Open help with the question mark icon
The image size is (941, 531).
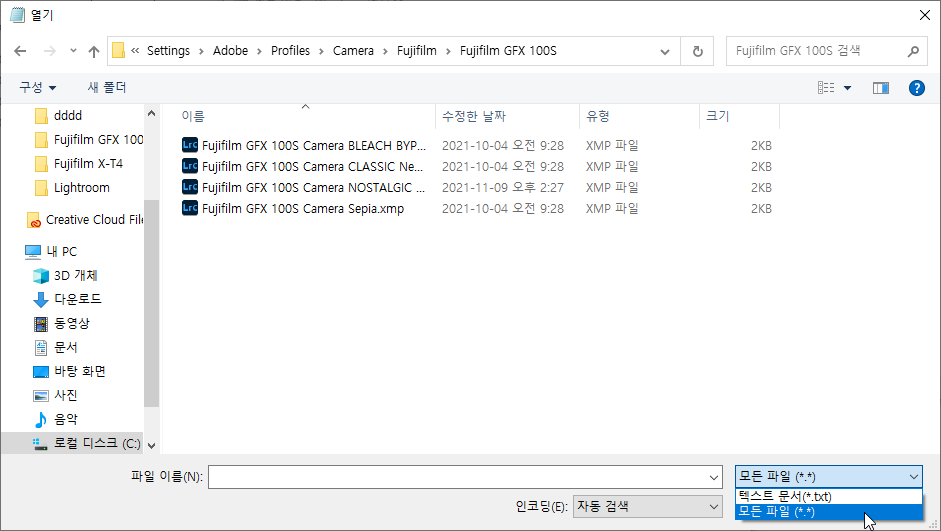[x=916, y=88]
